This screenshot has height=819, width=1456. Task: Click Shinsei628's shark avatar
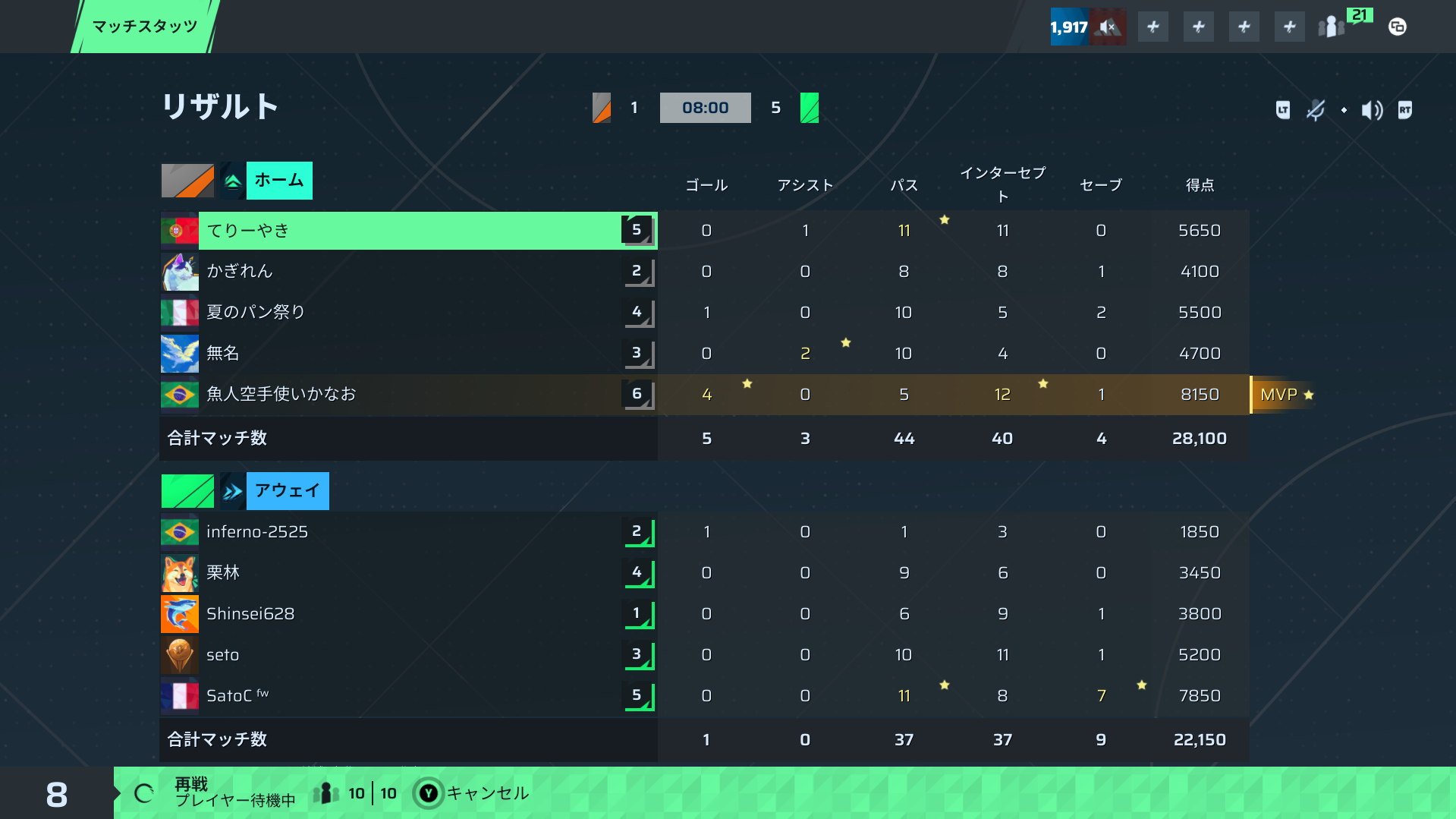click(180, 614)
